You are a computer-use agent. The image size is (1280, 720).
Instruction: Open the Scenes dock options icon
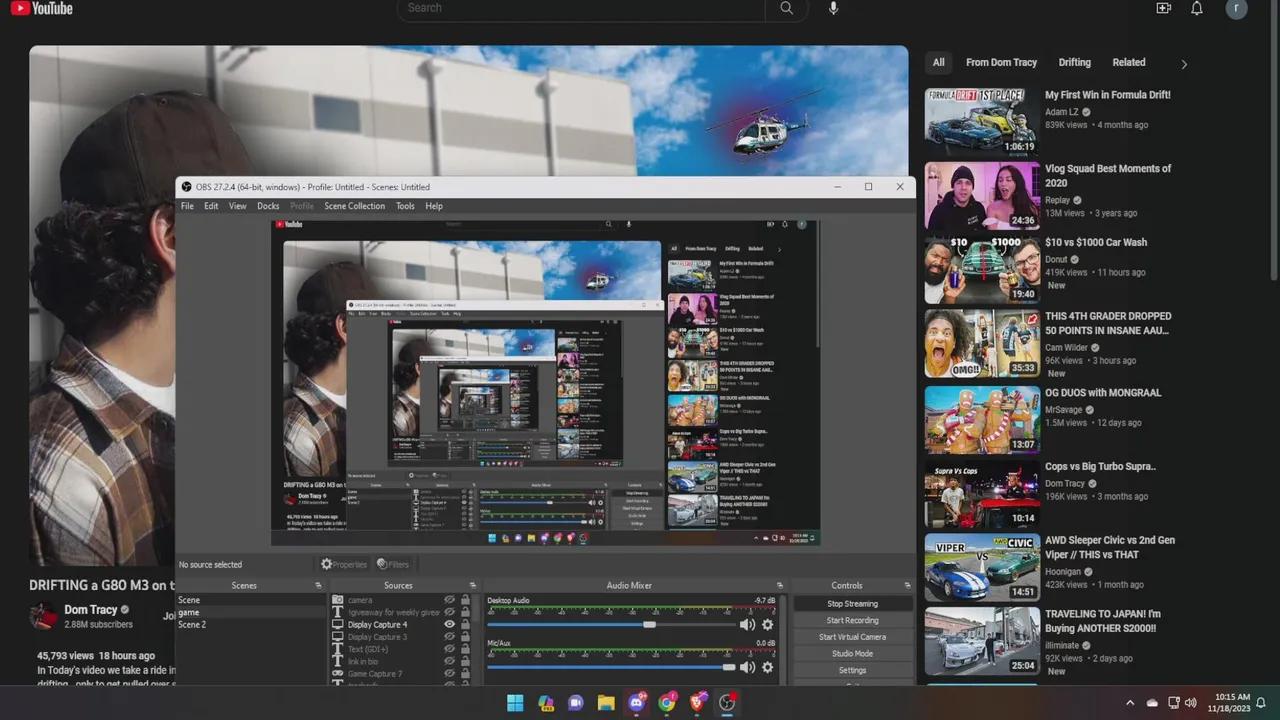[x=319, y=586]
